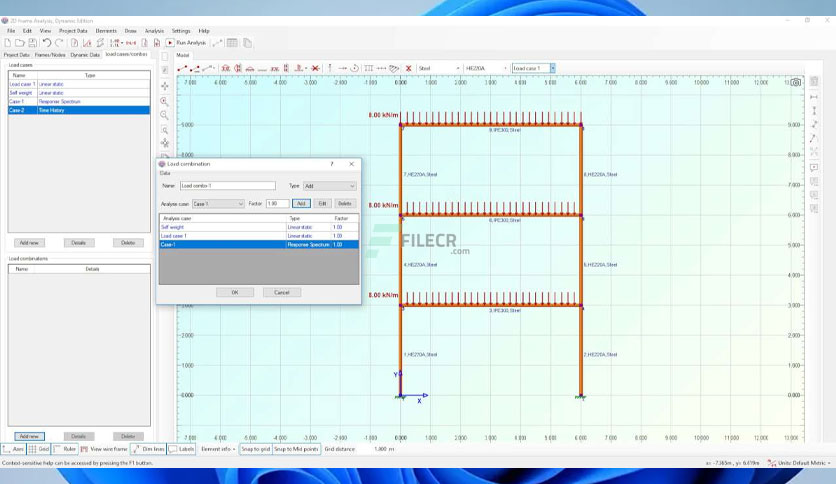Click the Delete button in Load combination dialog

click(344, 204)
